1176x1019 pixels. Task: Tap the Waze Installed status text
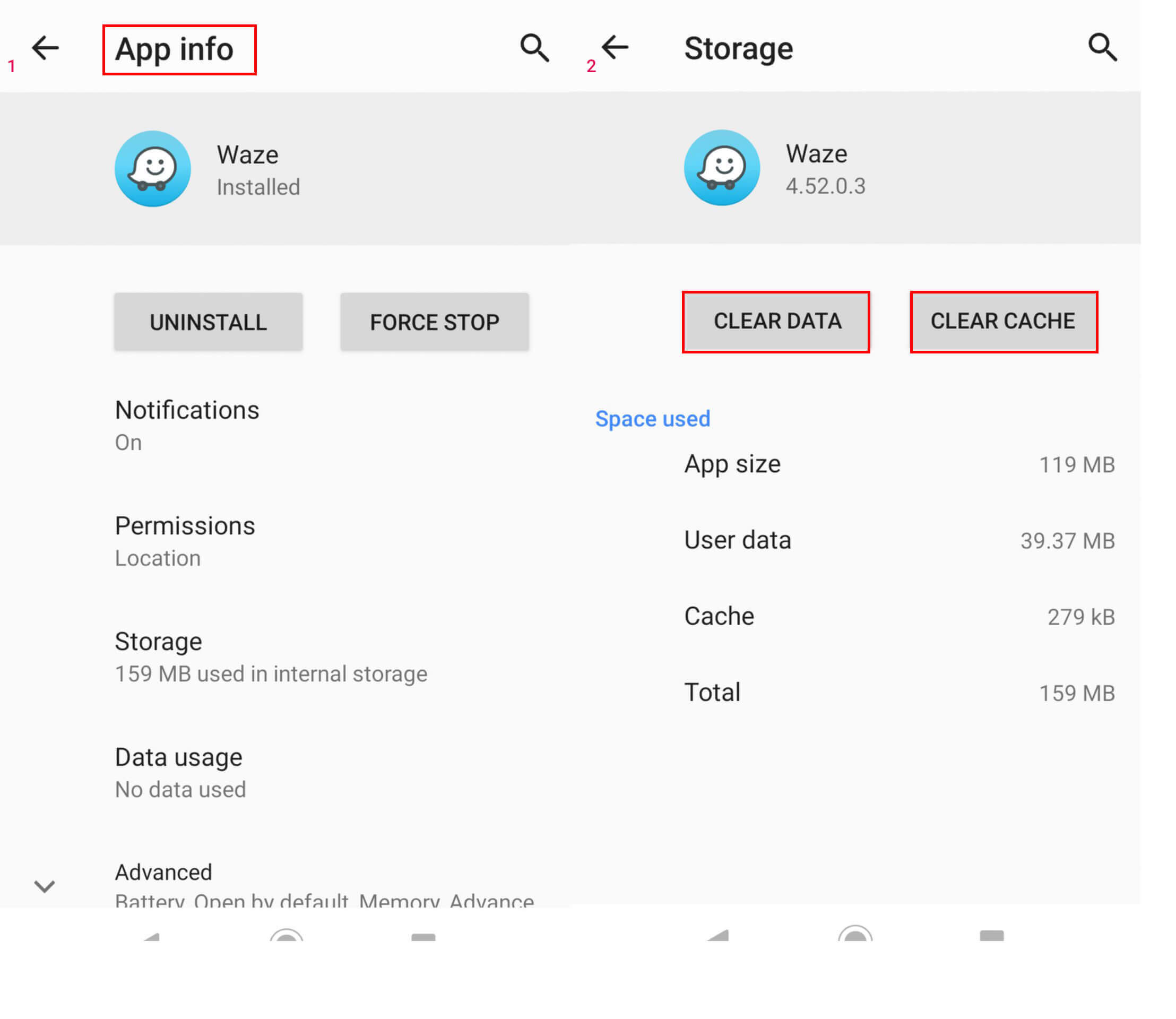(258, 187)
